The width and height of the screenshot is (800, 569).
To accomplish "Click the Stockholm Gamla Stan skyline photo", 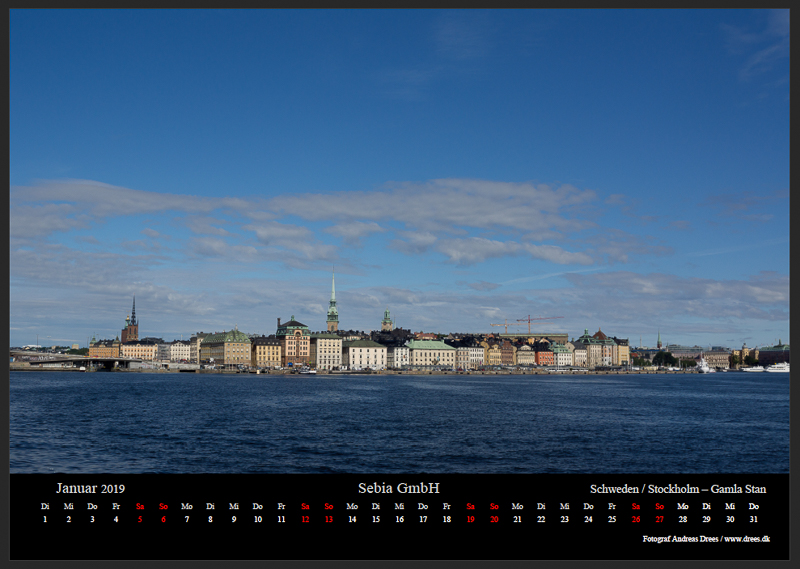I will click(x=399, y=241).
